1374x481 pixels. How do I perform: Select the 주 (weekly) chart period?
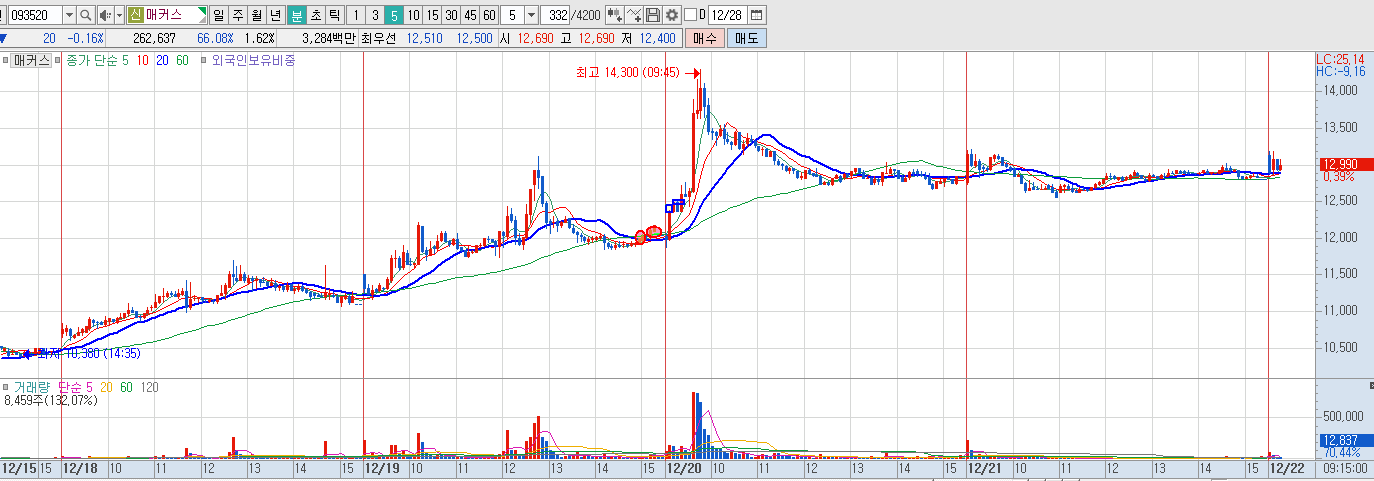(238, 15)
